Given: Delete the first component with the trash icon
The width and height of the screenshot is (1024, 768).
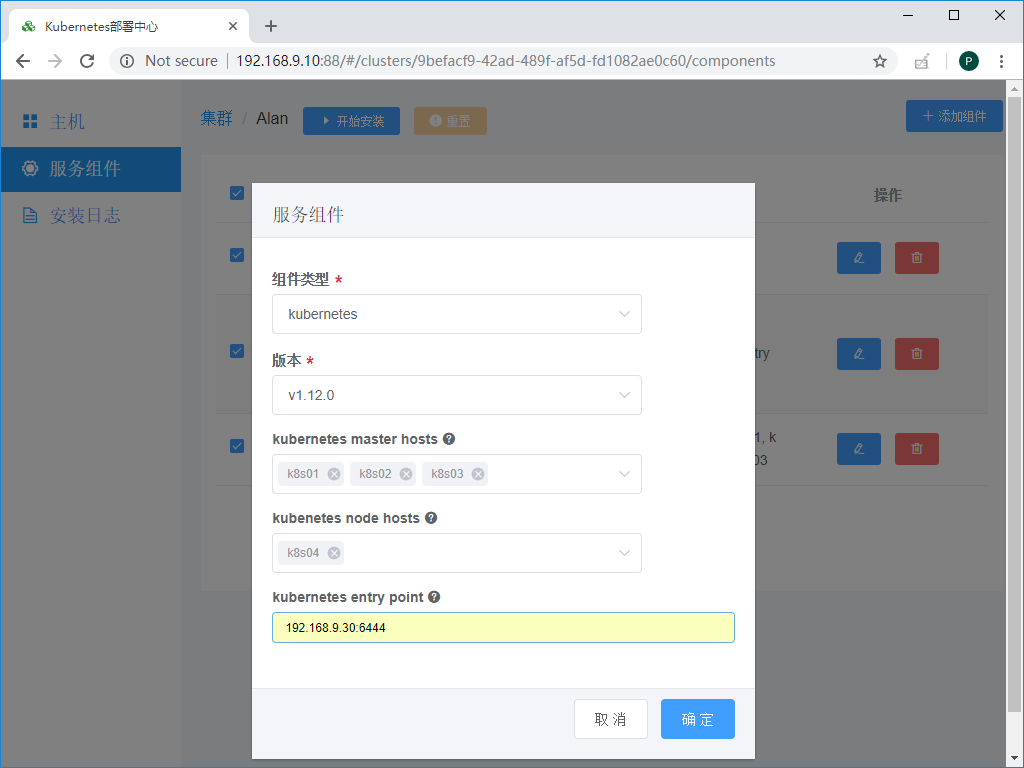Looking at the screenshot, I should (916, 257).
